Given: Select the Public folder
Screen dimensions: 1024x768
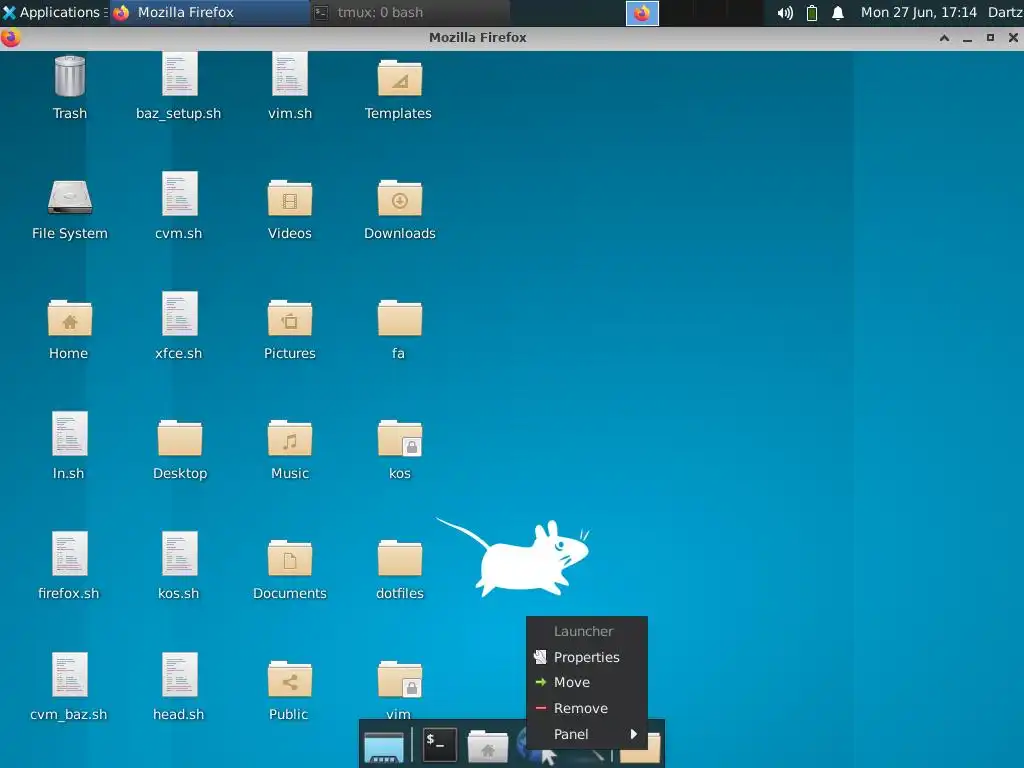Looking at the screenshot, I should 290,679.
